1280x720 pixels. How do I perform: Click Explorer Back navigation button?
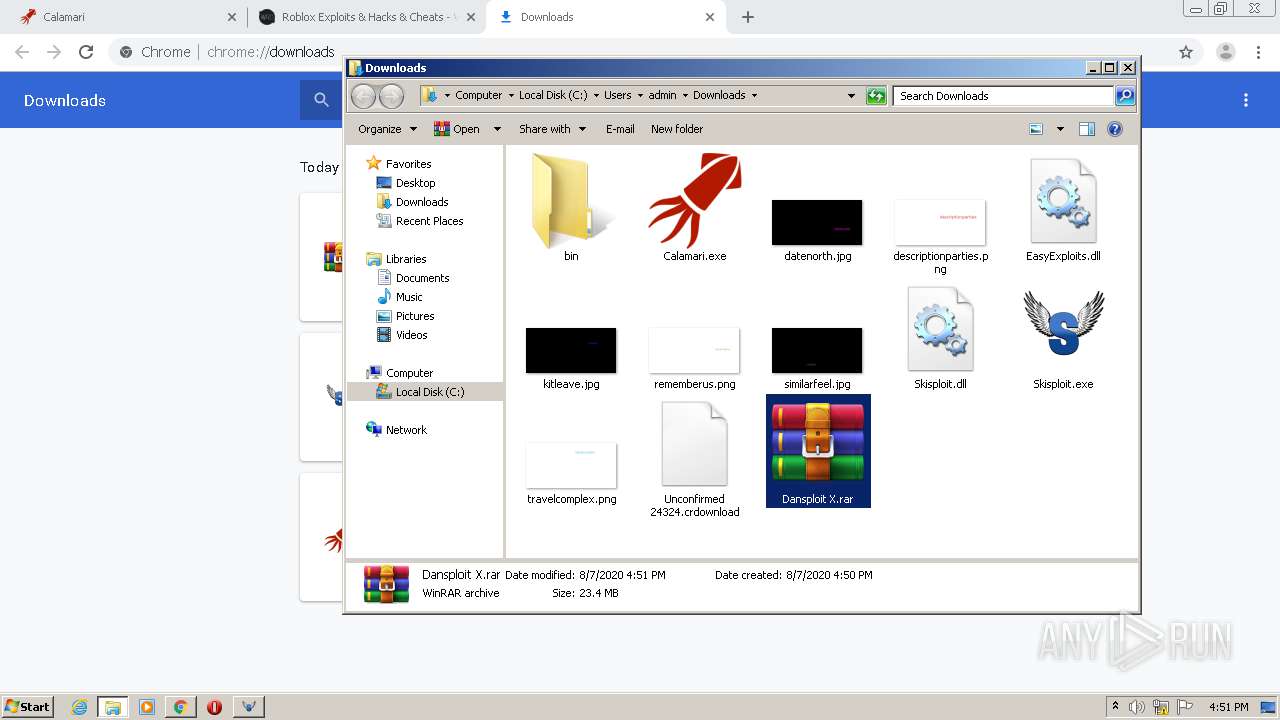(363, 96)
